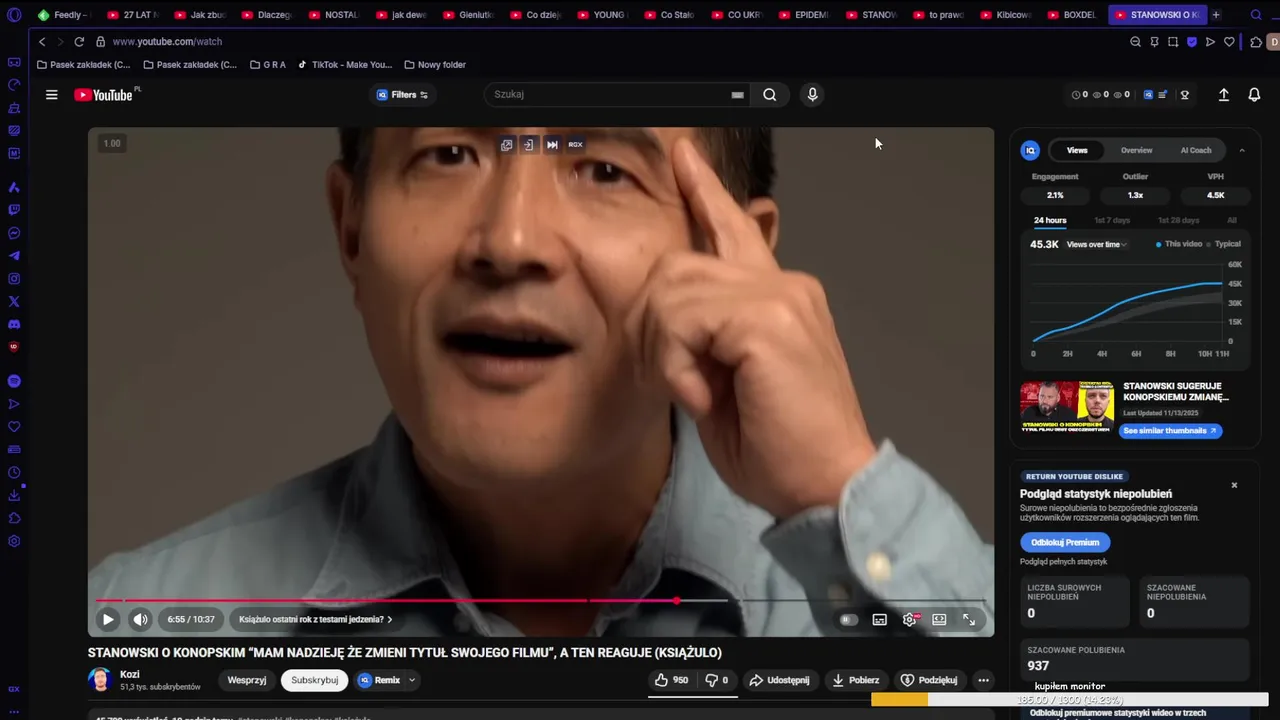The height and width of the screenshot is (720, 1280).
Task: Open TikTok bookmark in bookmarks bar
Action: pyautogui.click(x=345, y=65)
